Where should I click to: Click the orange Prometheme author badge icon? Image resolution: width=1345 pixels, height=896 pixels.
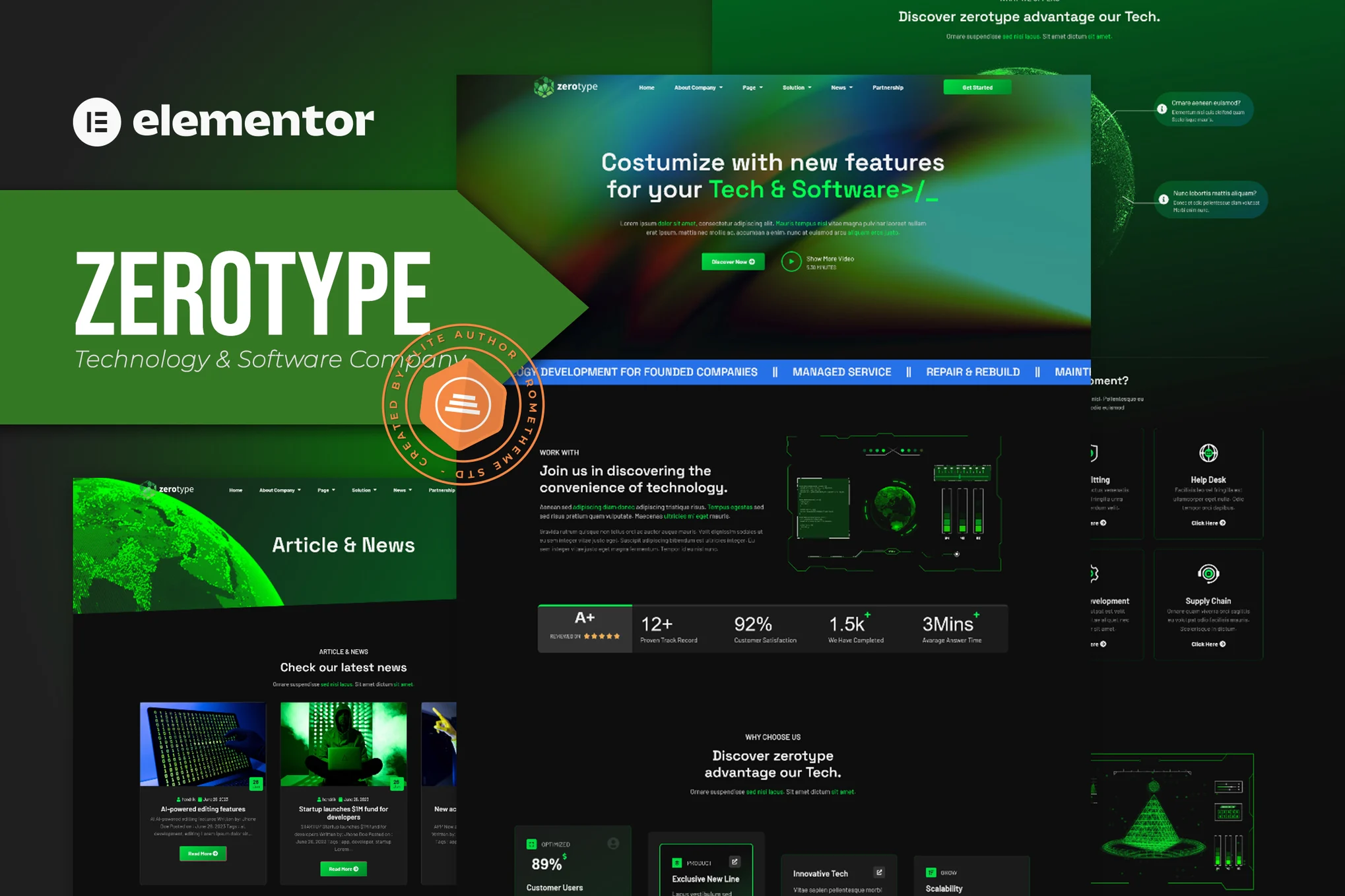pyautogui.click(x=463, y=404)
